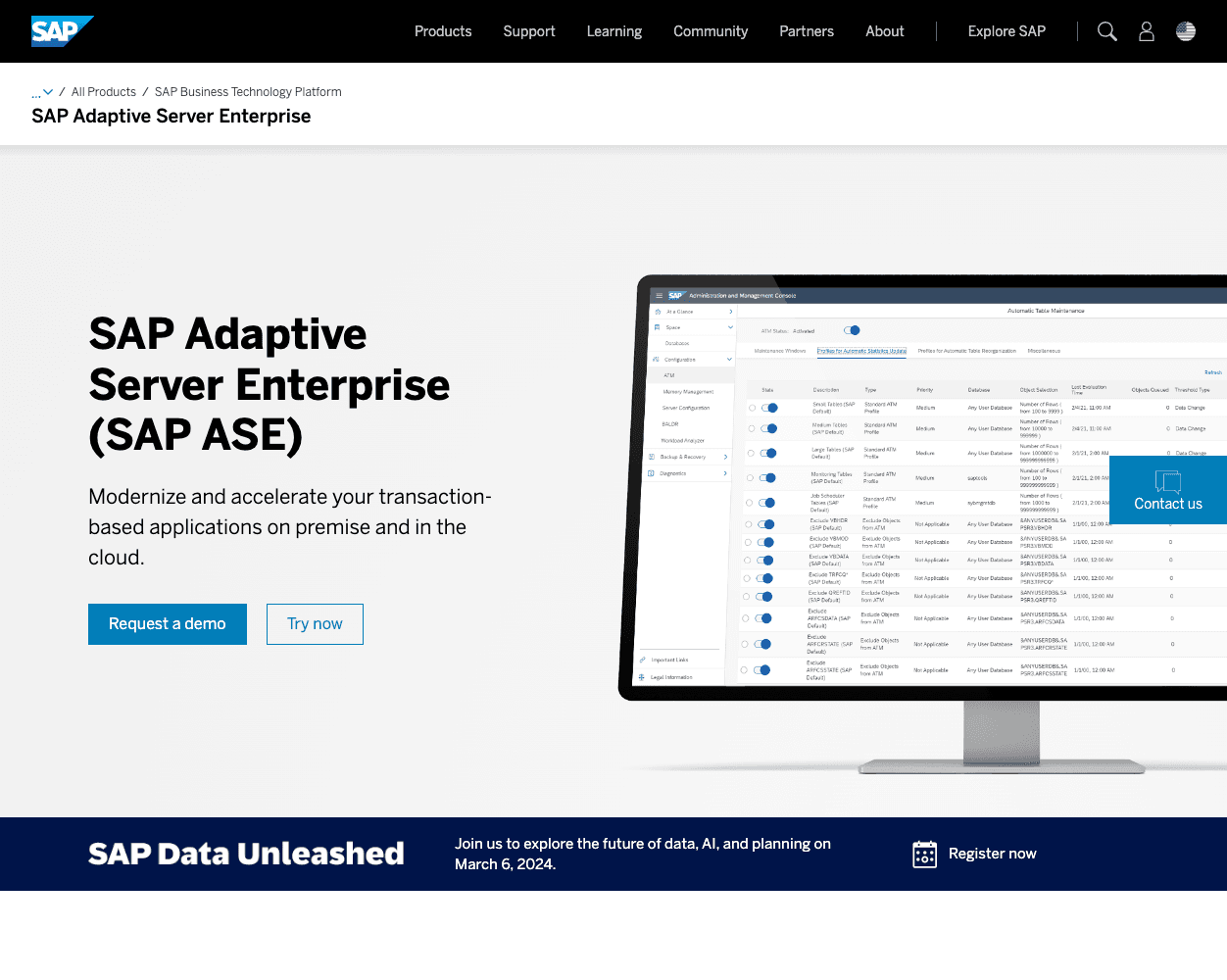Click the Contact us chat icon
Image resolution: width=1227 pixels, height=980 pixels.
tap(1168, 480)
